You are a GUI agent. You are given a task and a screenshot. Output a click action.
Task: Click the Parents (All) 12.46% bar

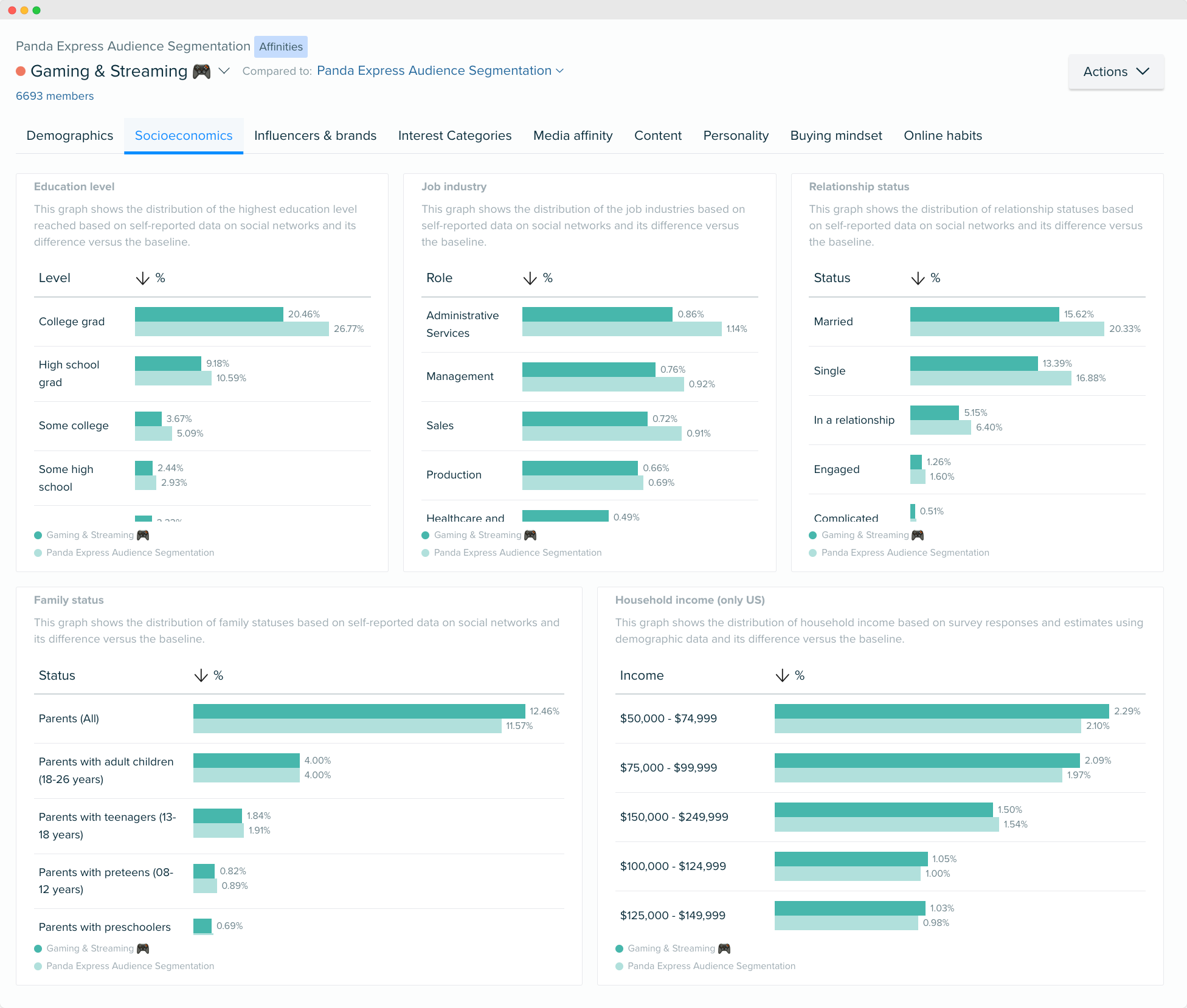359,711
